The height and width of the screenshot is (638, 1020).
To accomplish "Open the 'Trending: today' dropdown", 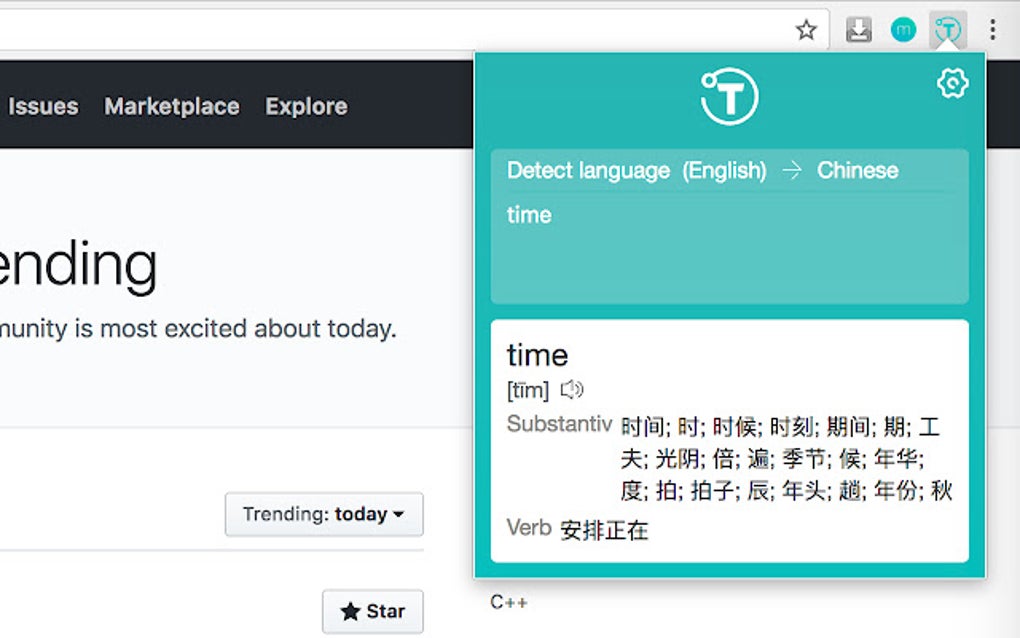I will pos(324,515).
